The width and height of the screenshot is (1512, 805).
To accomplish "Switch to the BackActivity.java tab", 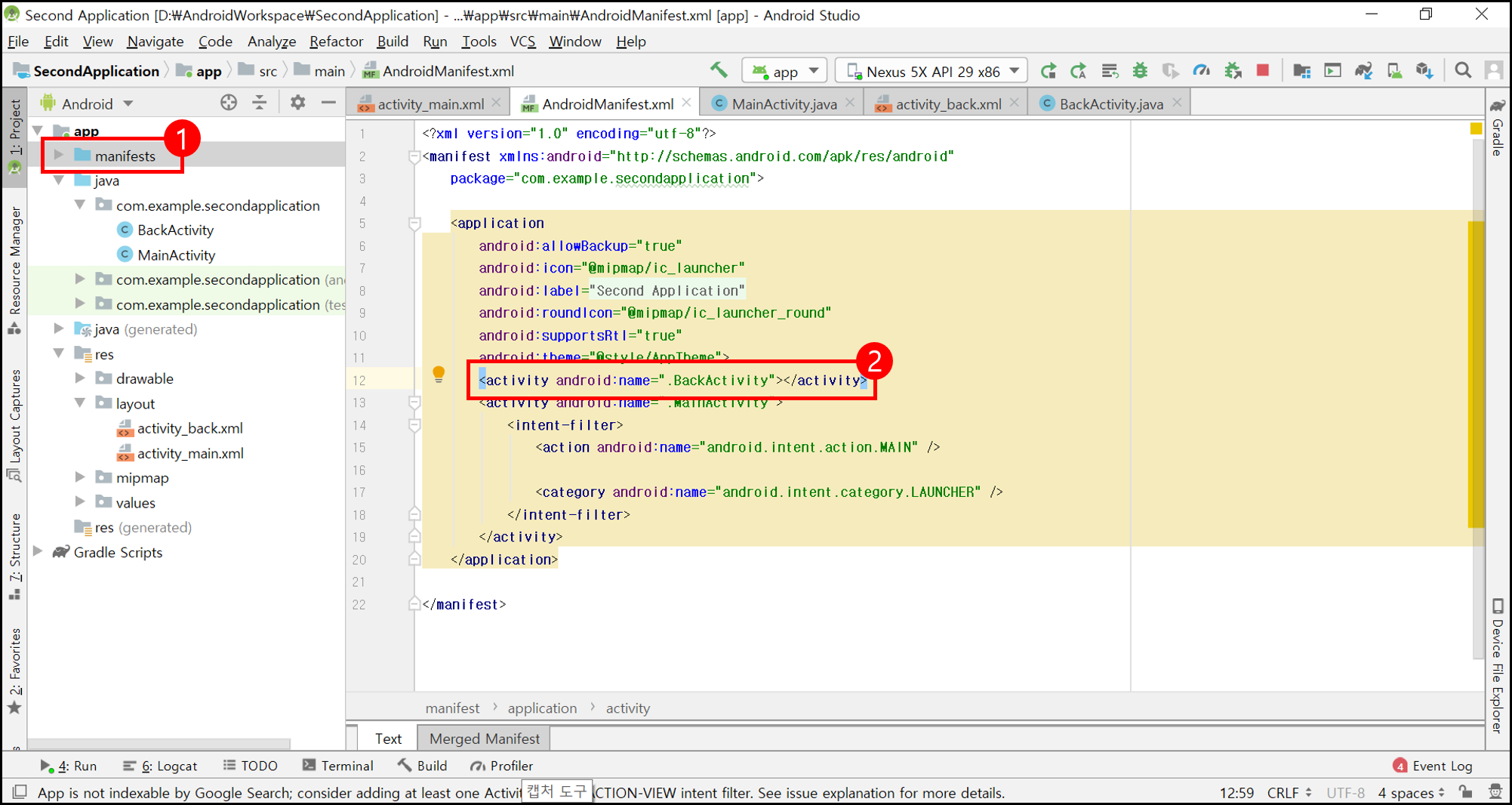I will coord(1110,104).
